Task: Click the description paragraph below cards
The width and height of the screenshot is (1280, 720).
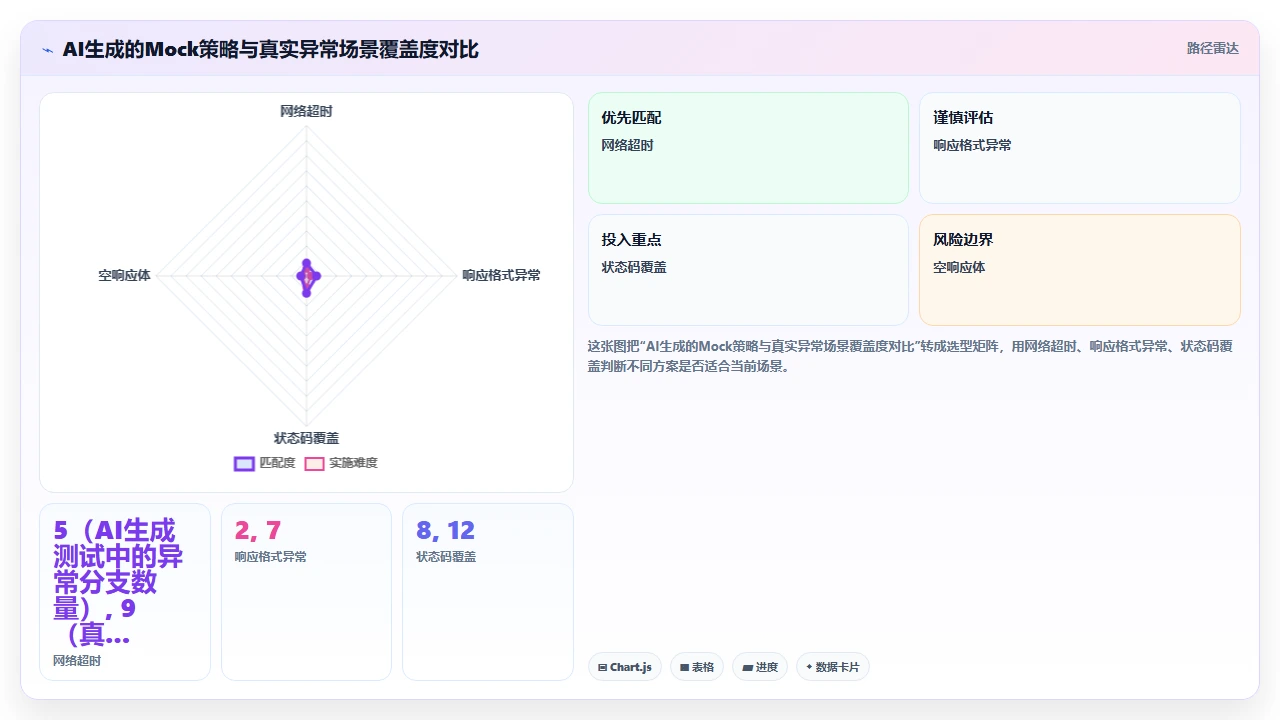Action: 910,356
